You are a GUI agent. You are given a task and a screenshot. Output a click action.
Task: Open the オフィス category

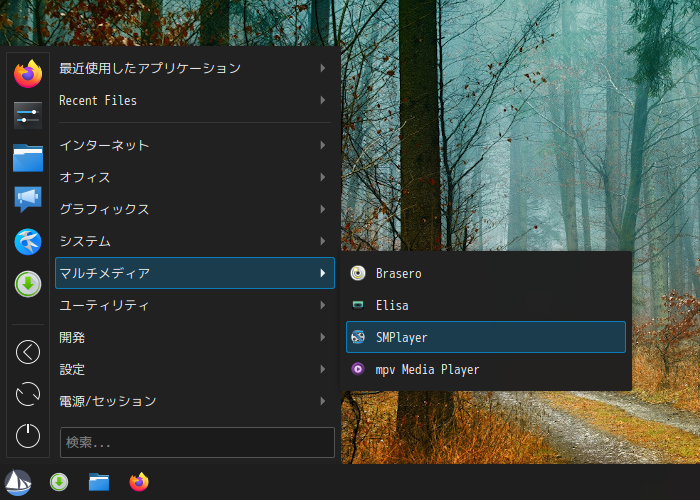pos(195,177)
